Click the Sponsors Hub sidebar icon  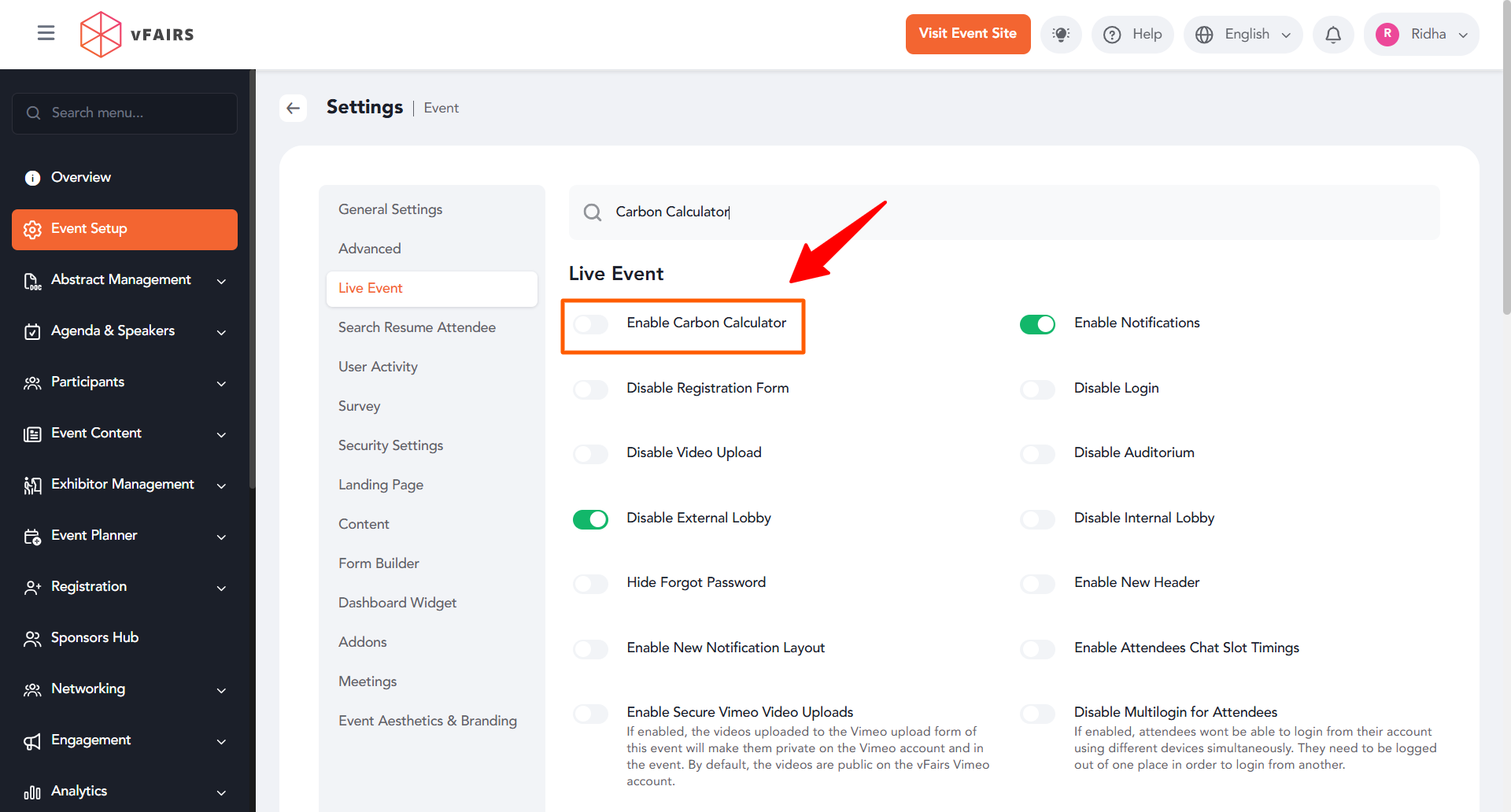point(32,638)
